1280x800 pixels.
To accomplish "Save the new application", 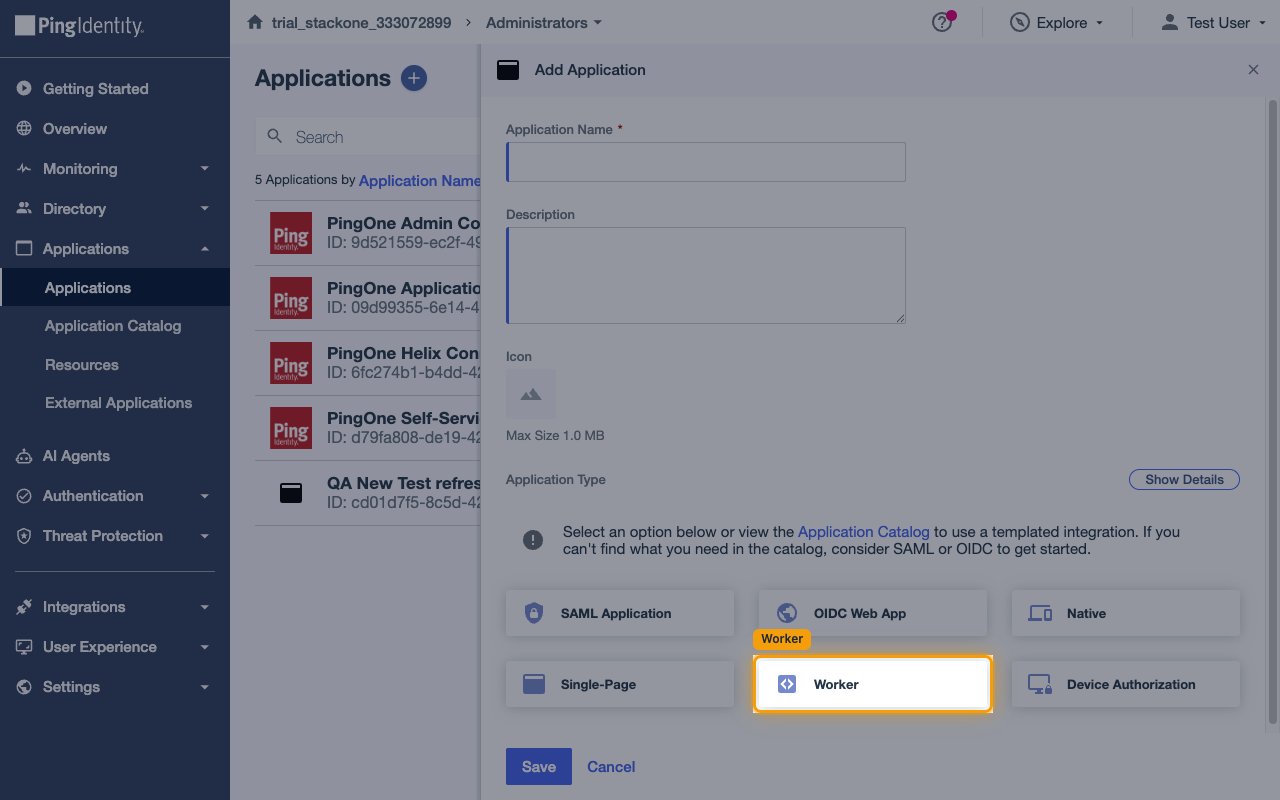I will (538, 767).
